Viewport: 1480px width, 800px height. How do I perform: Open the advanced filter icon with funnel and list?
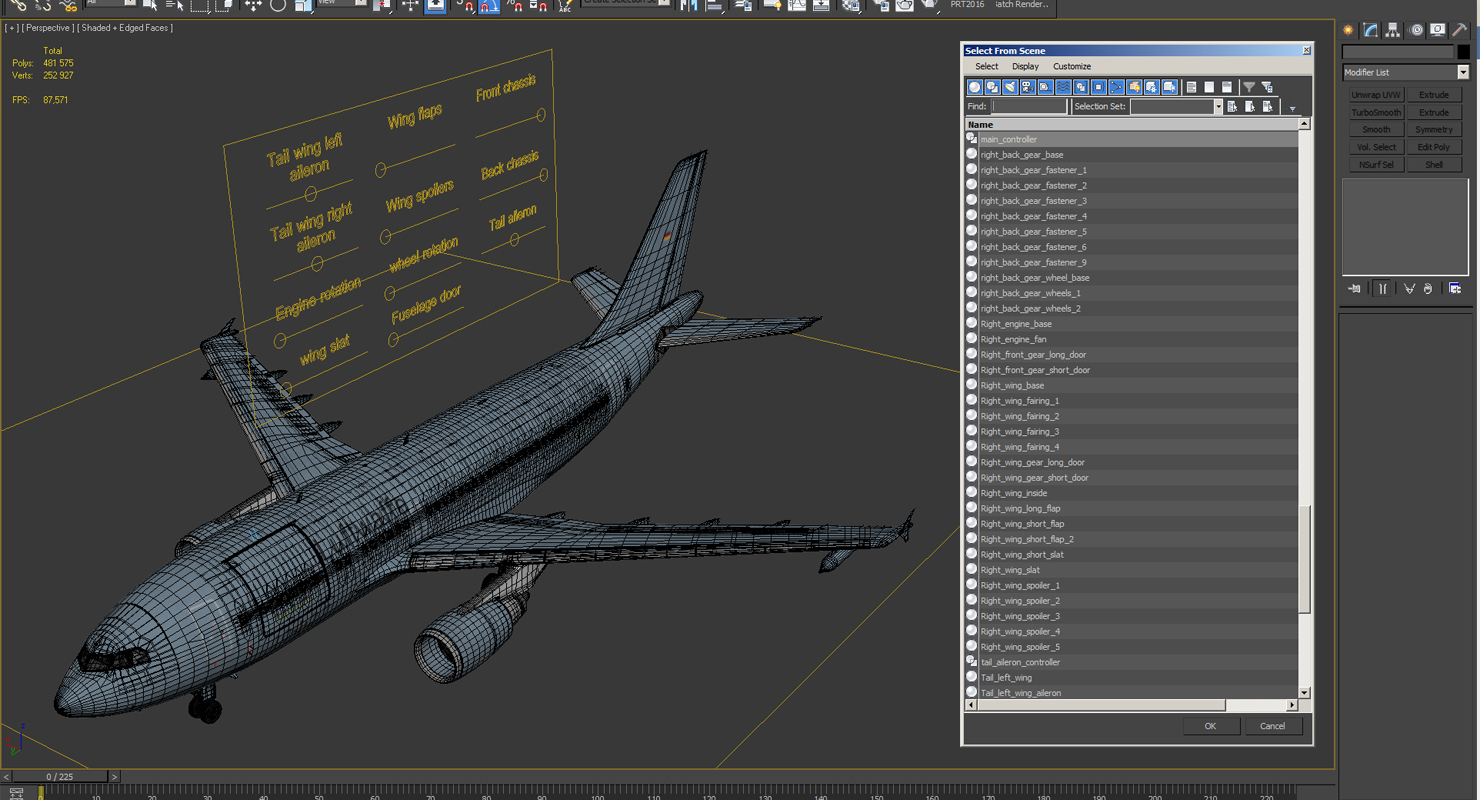tap(1268, 87)
